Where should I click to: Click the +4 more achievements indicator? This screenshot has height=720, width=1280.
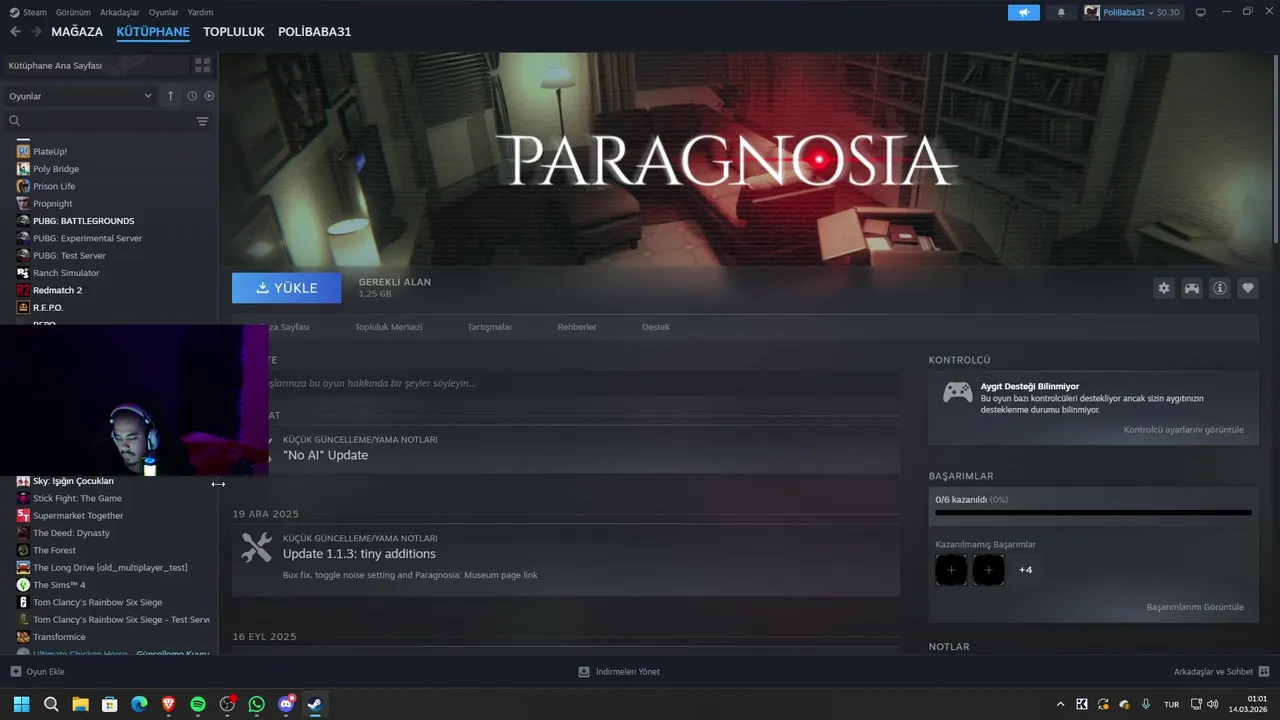coord(1025,570)
